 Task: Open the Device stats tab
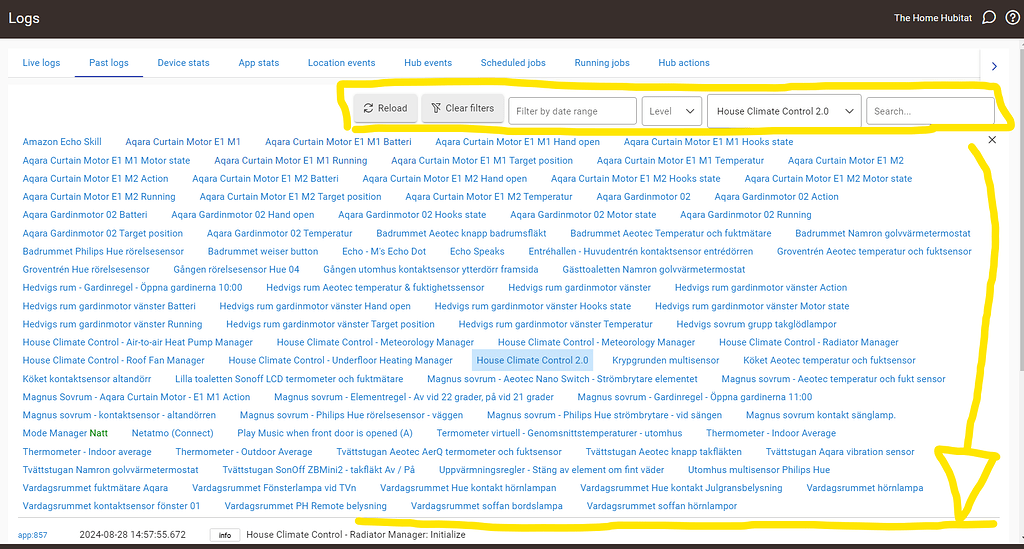click(184, 63)
